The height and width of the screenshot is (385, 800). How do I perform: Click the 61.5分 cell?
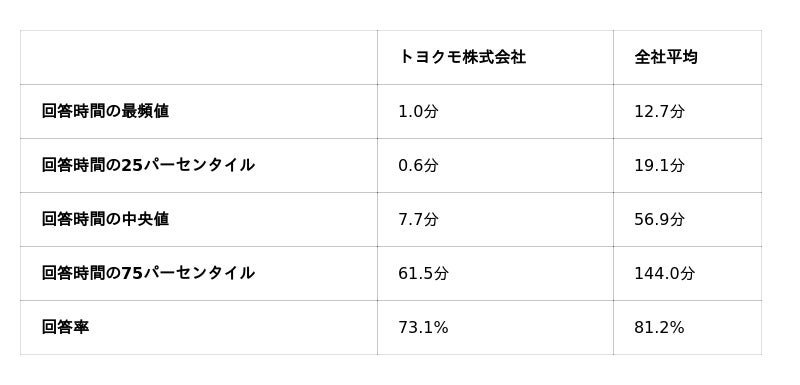(x=423, y=274)
